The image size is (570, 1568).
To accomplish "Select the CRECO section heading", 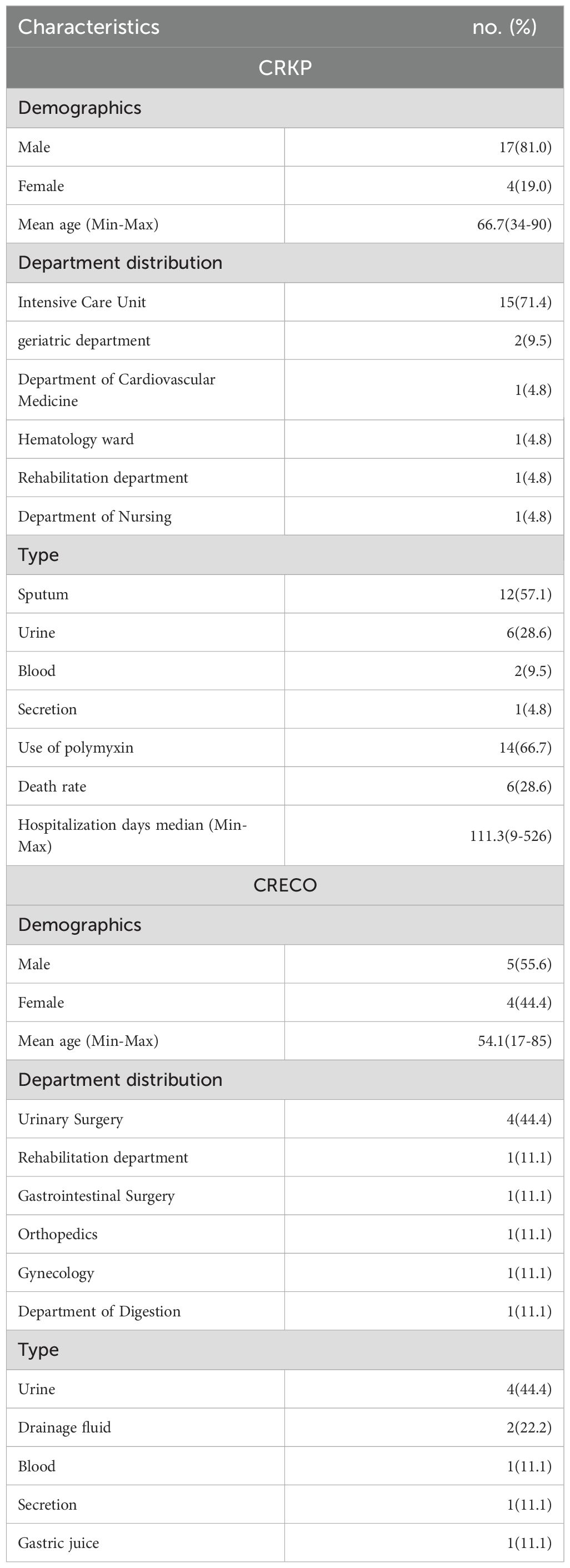I will click(285, 885).
